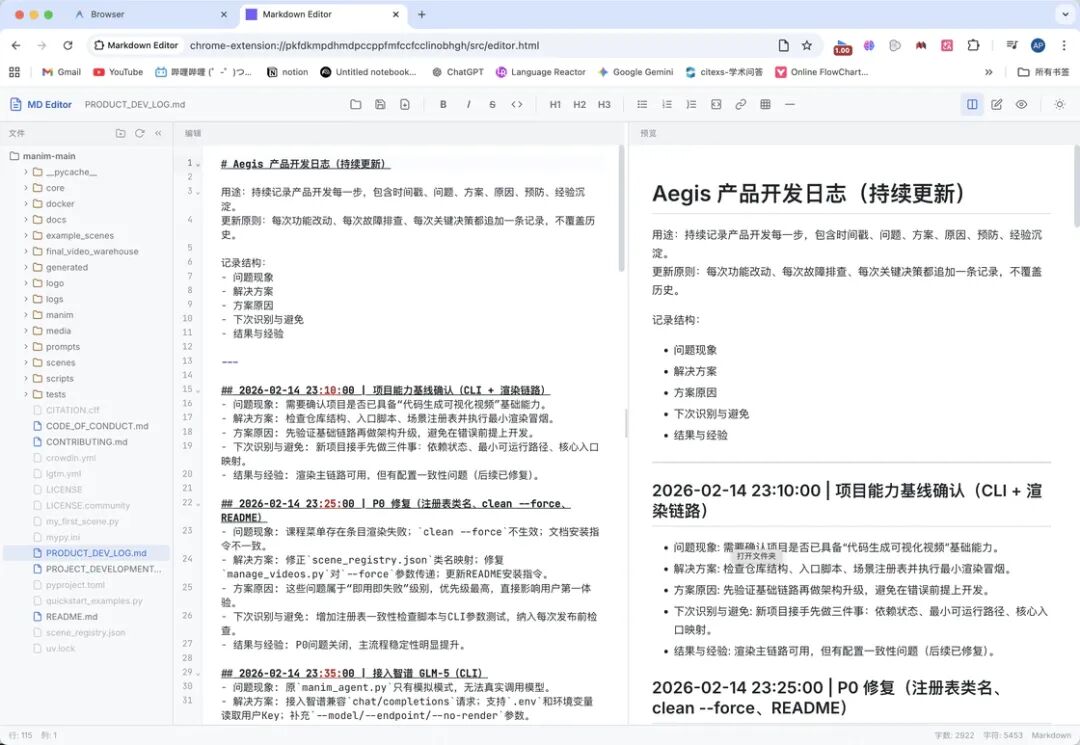The image size is (1080, 745).
Task: Toggle strikethrough formatting
Action: (494, 104)
